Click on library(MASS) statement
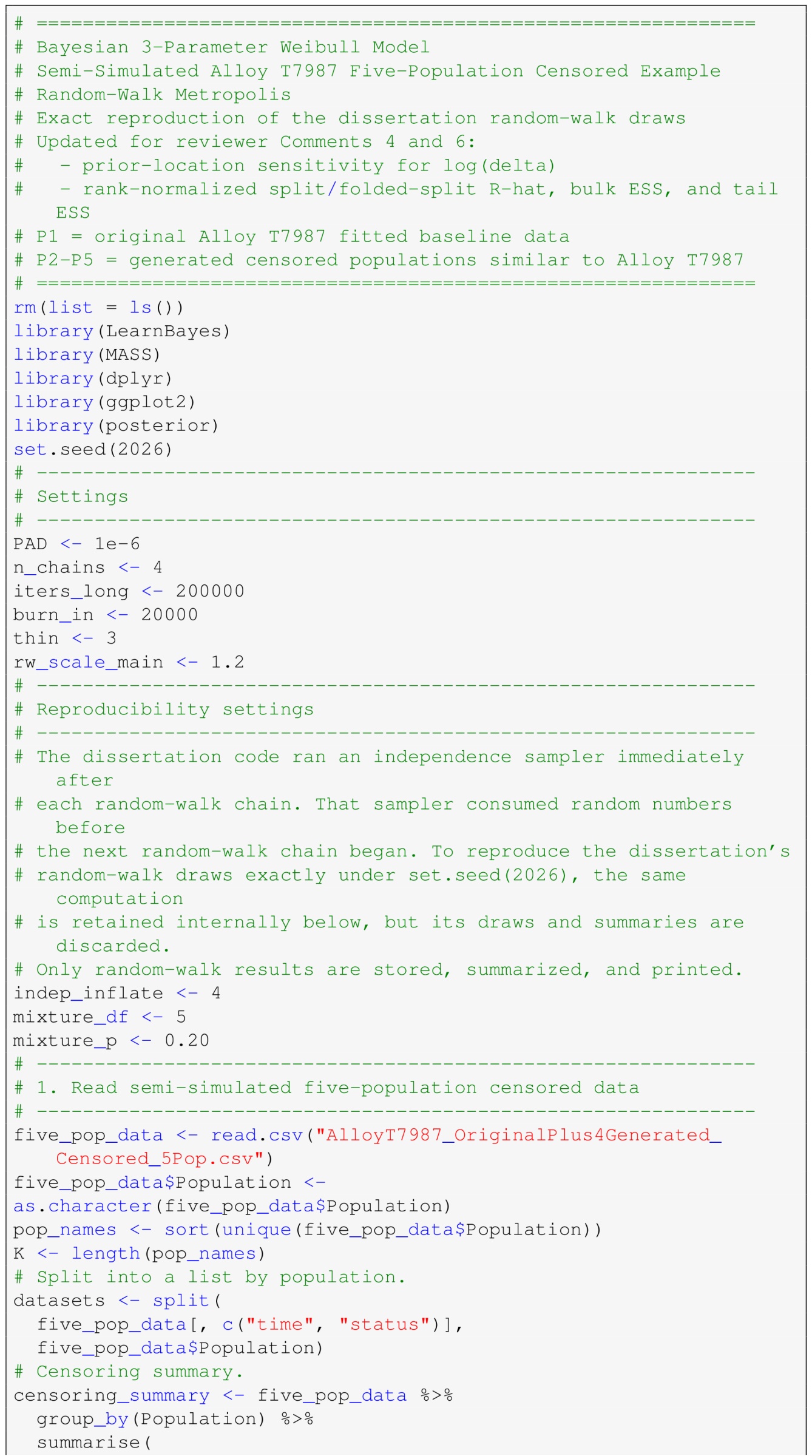Screen dimensions: 812x1456 coord(87,354)
